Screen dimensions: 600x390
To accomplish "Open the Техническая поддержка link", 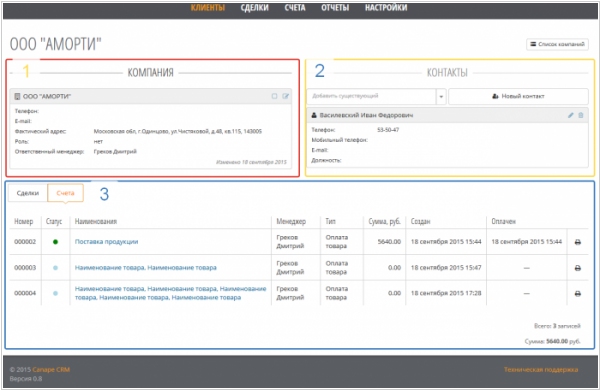I will coord(541,370).
